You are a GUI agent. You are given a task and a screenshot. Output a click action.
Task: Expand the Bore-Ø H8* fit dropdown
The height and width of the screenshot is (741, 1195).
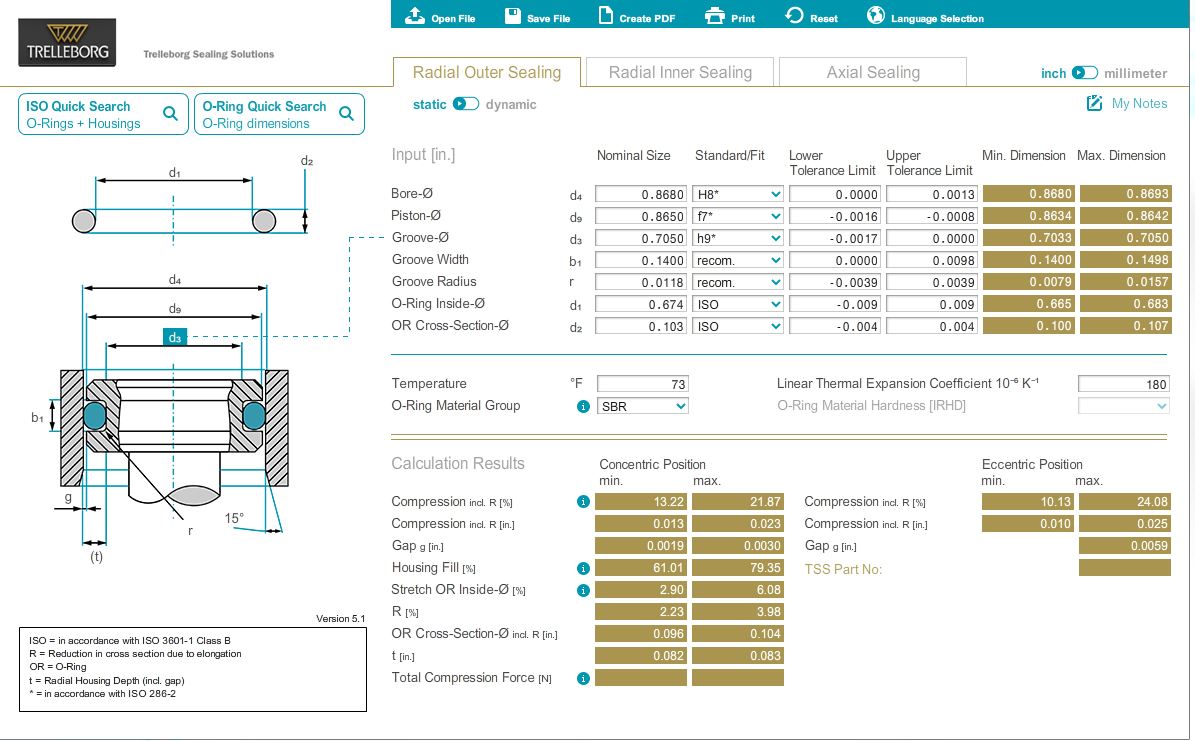click(x=738, y=194)
